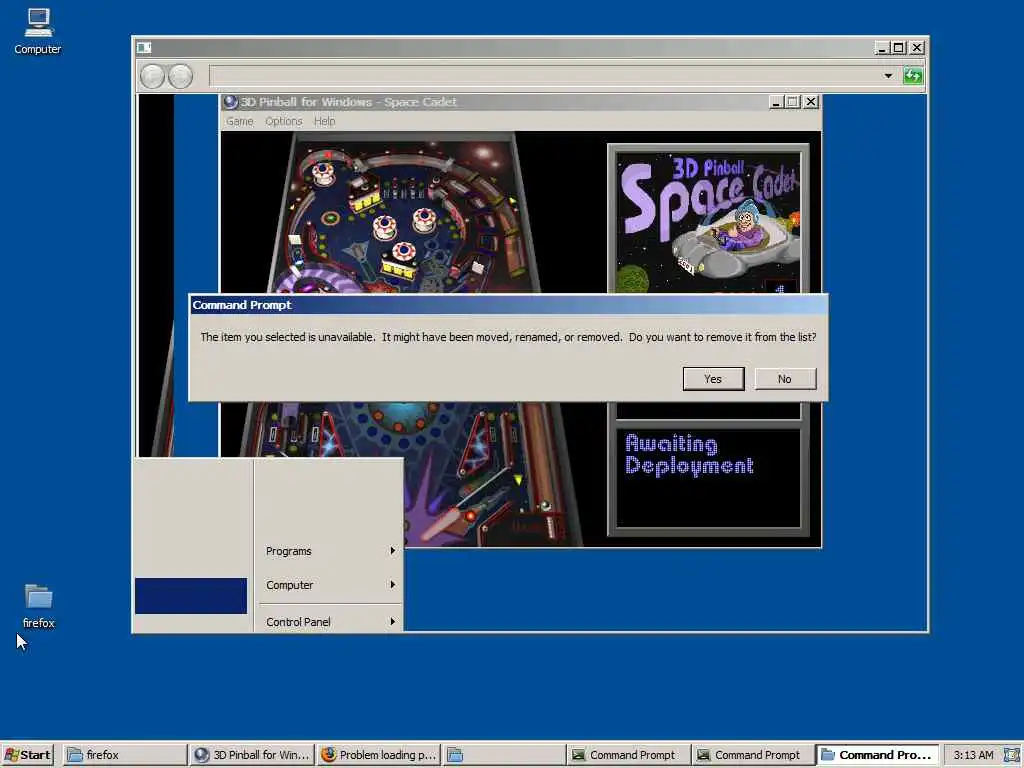Viewport: 1024px width, 768px height.
Task: Click the green refresh/go icon
Action: pyautogui.click(x=913, y=76)
